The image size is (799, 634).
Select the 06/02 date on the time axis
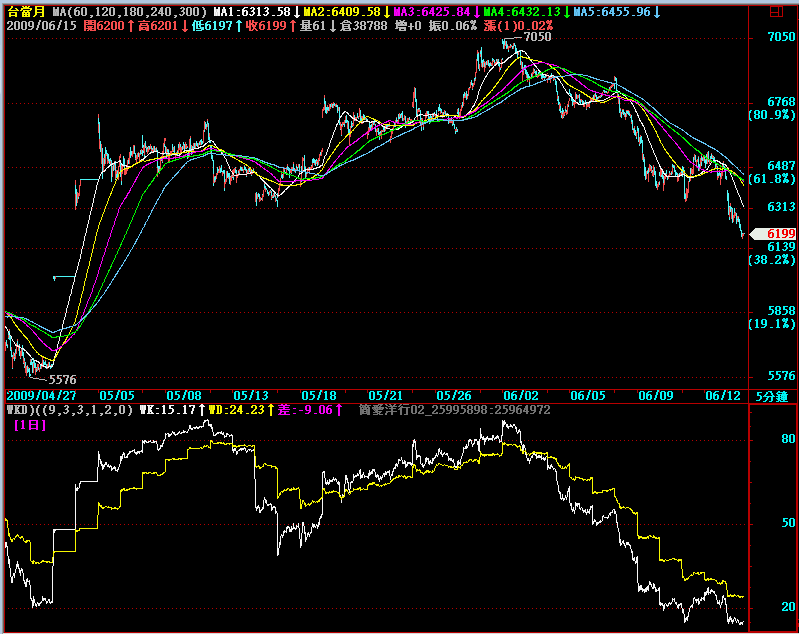click(x=521, y=396)
